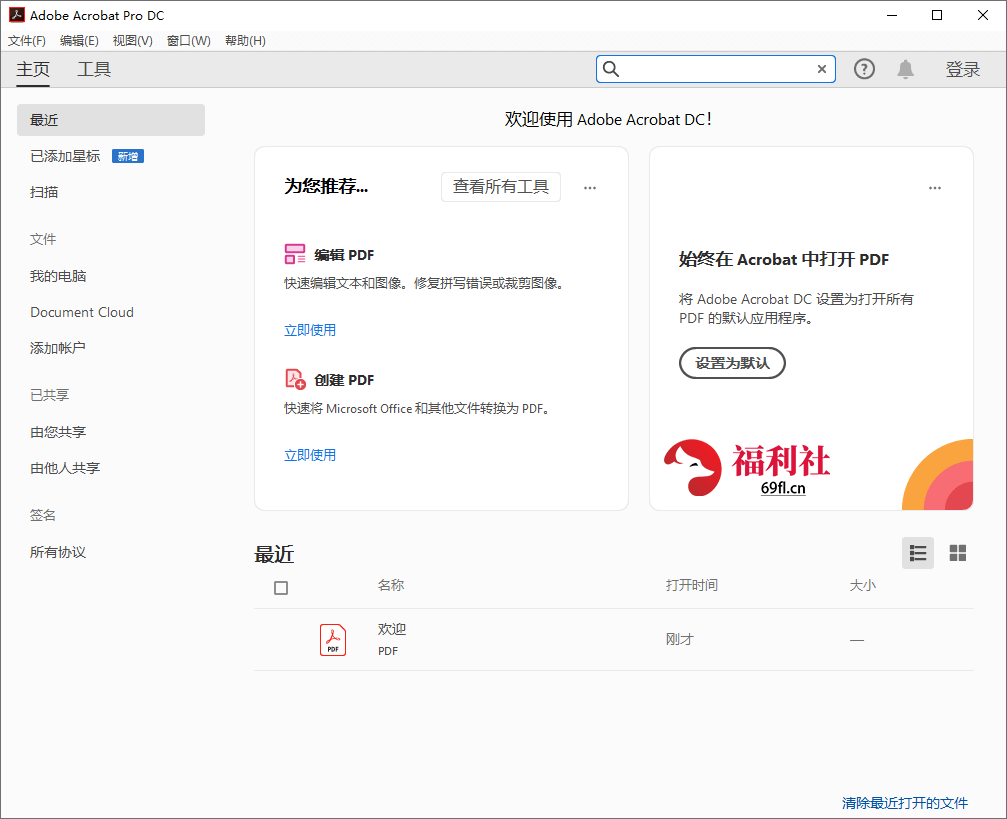
Task: Open the 帮助(H) menu
Action: [x=245, y=41]
